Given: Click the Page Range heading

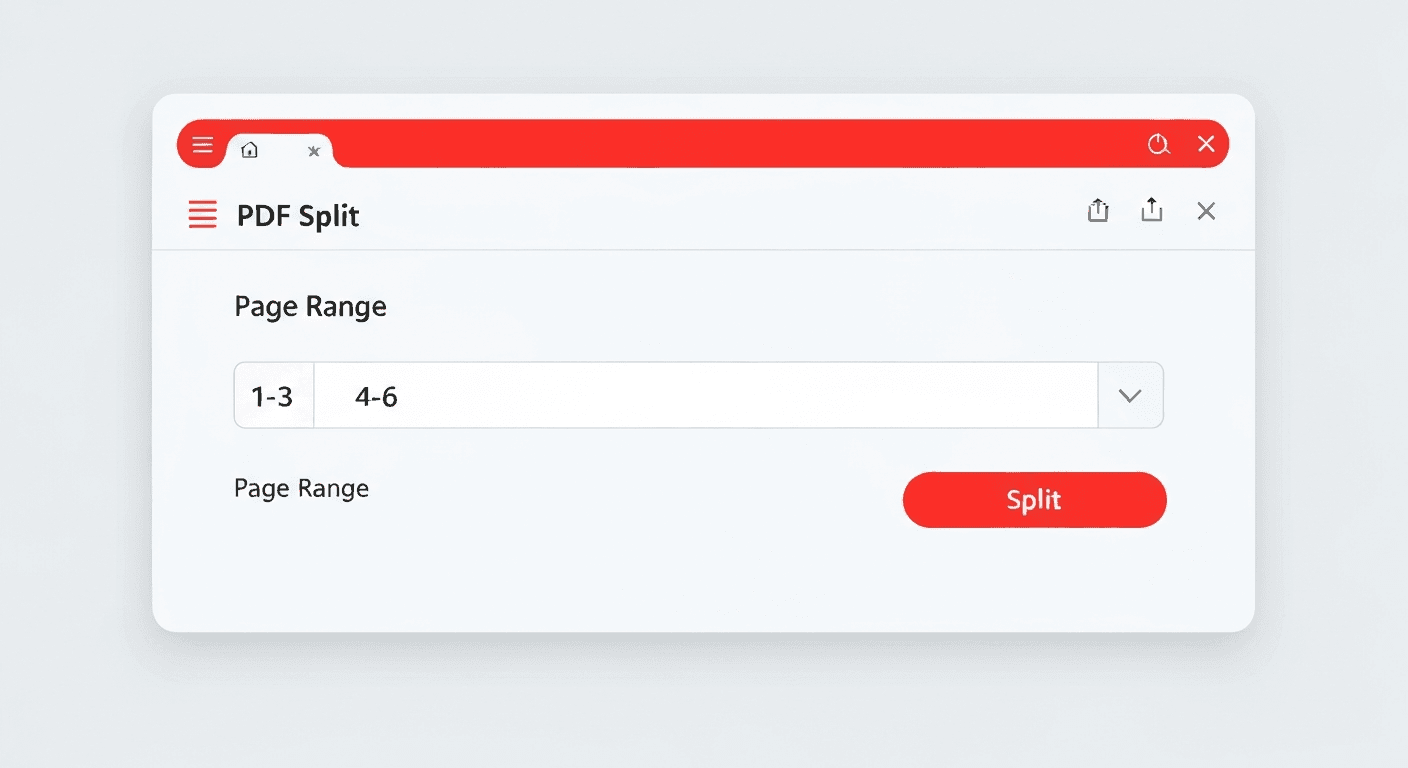Looking at the screenshot, I should point(310,306).
